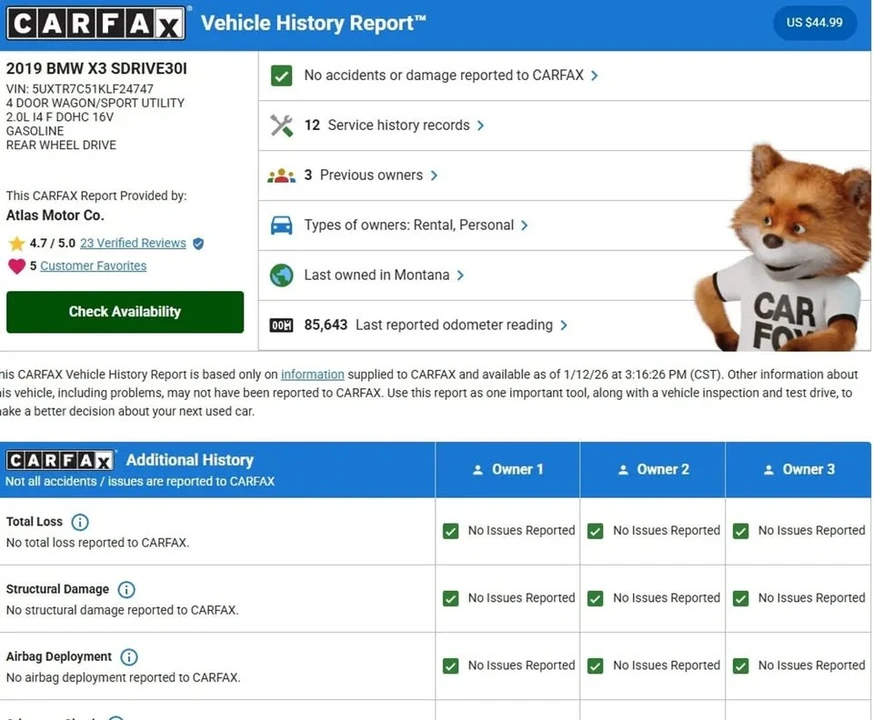Click the 4.7 / 5.0 rating text

coord(52,243)
